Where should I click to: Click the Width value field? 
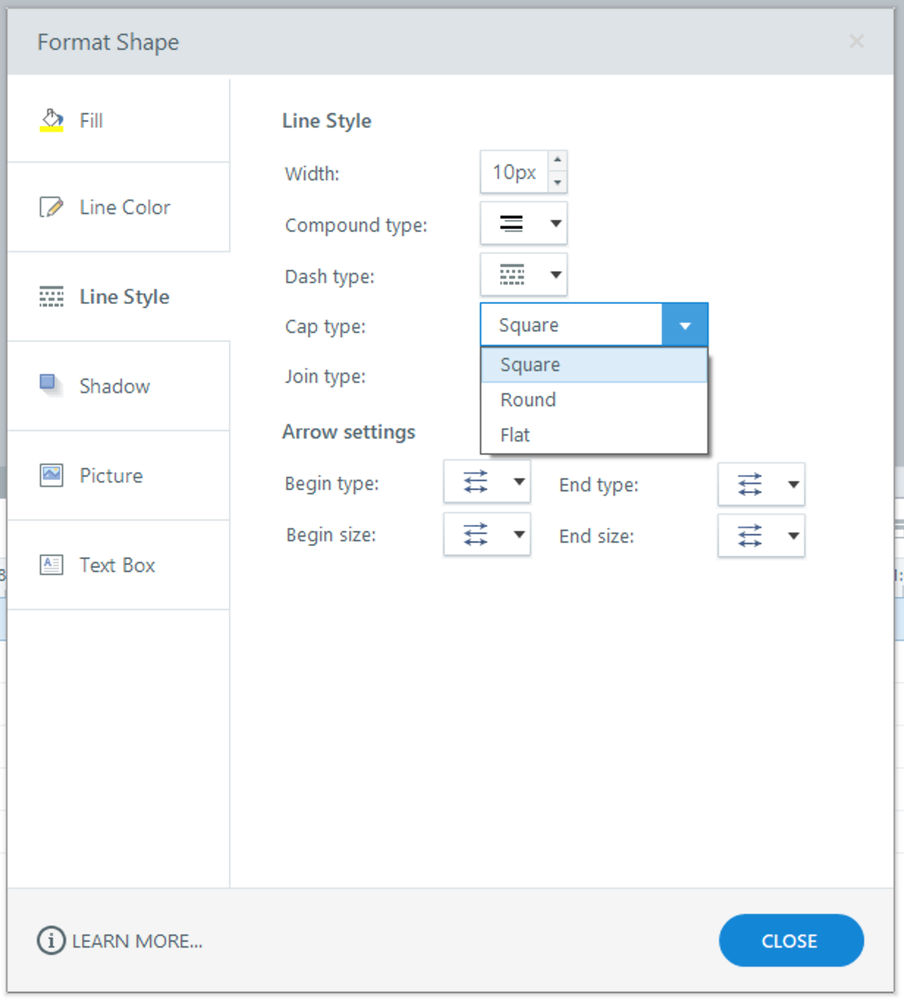tap(514, 172)
